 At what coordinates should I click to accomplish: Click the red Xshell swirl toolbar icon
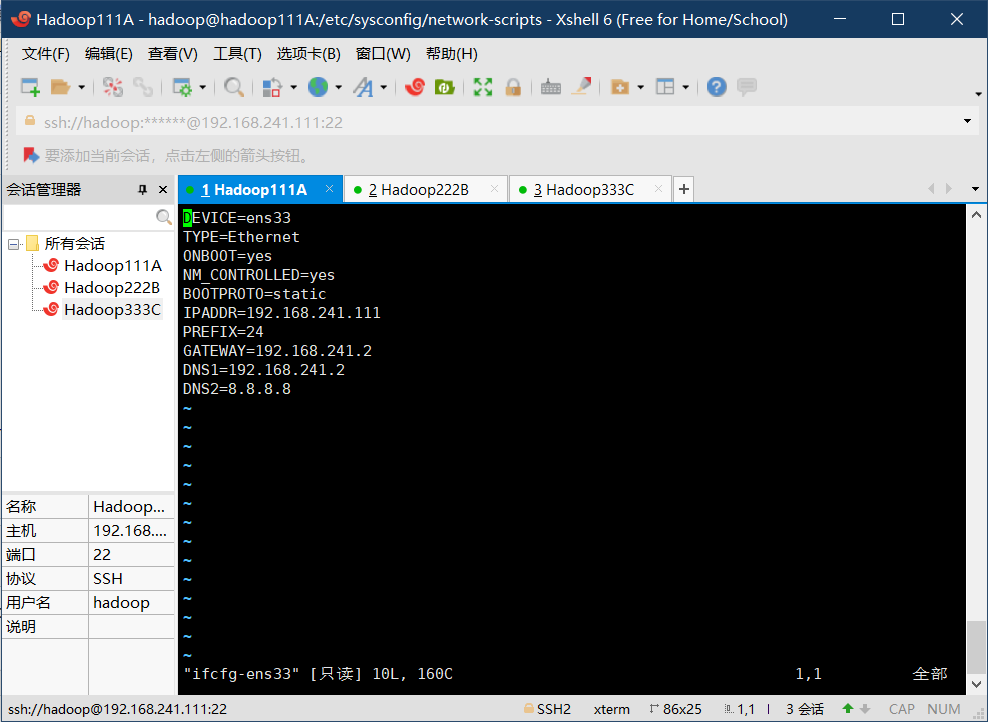point(415,87)
